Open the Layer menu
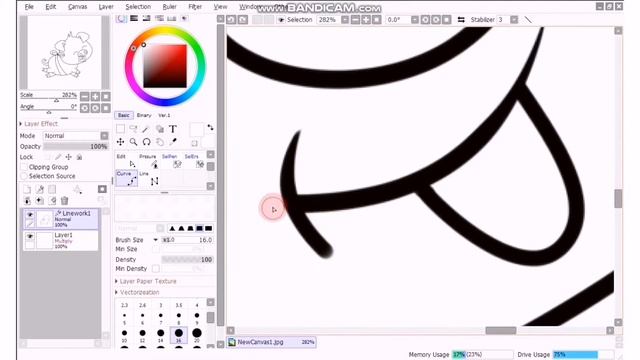Screen dimensions: 640x360 (106, 7)
